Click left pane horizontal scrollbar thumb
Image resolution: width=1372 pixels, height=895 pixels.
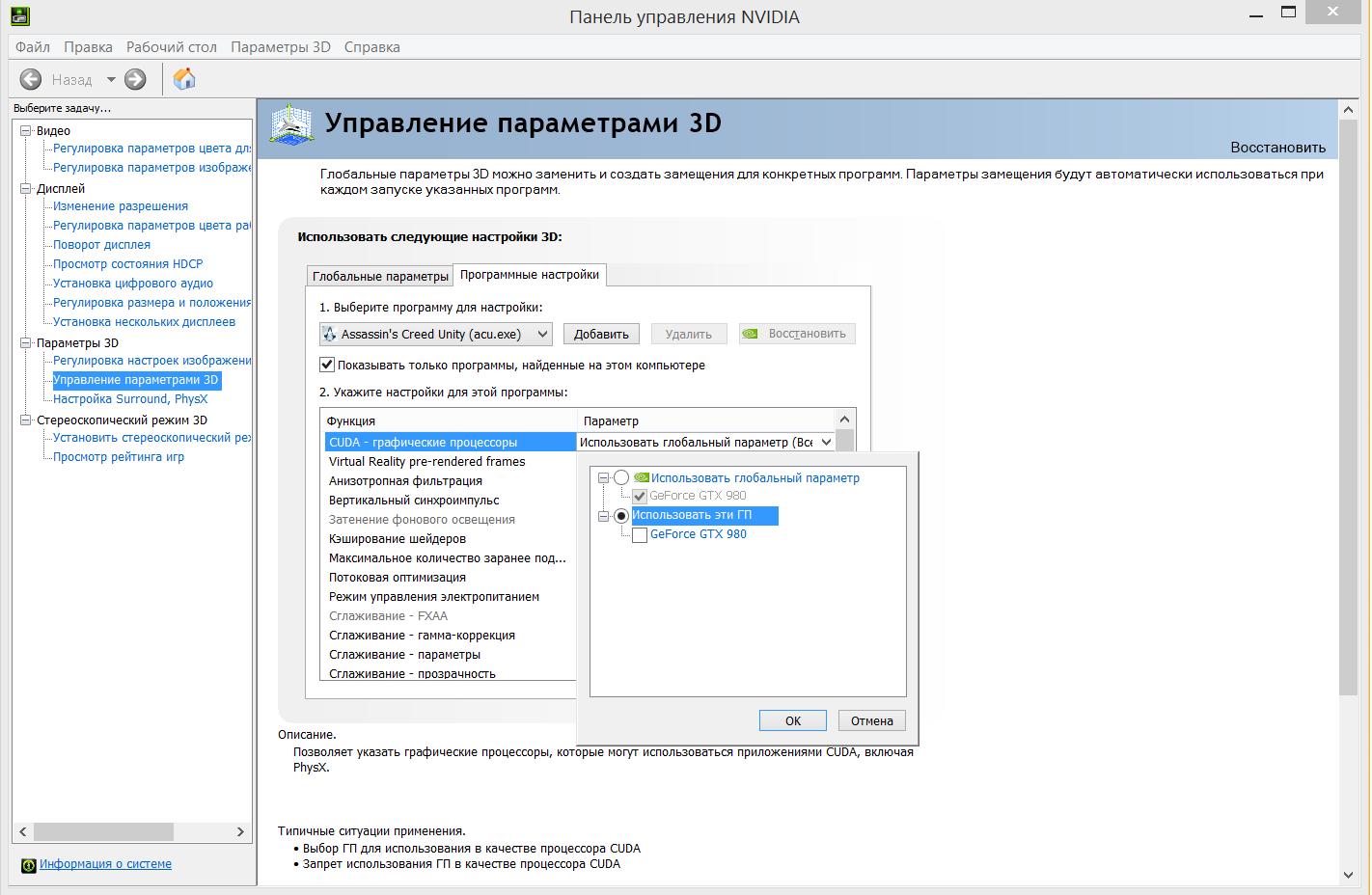[103, 831]
